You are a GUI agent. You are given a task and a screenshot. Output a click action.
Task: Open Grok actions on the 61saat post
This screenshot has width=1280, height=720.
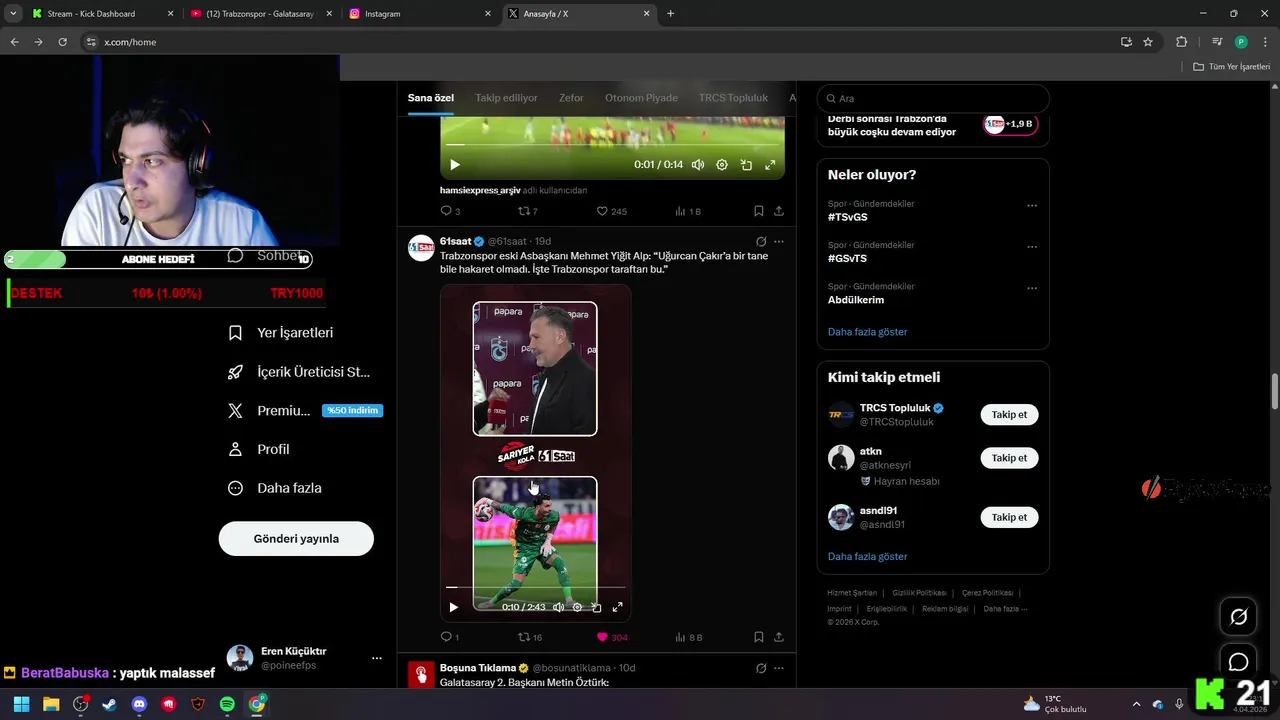pyautogui.click(x=761, y=241)
